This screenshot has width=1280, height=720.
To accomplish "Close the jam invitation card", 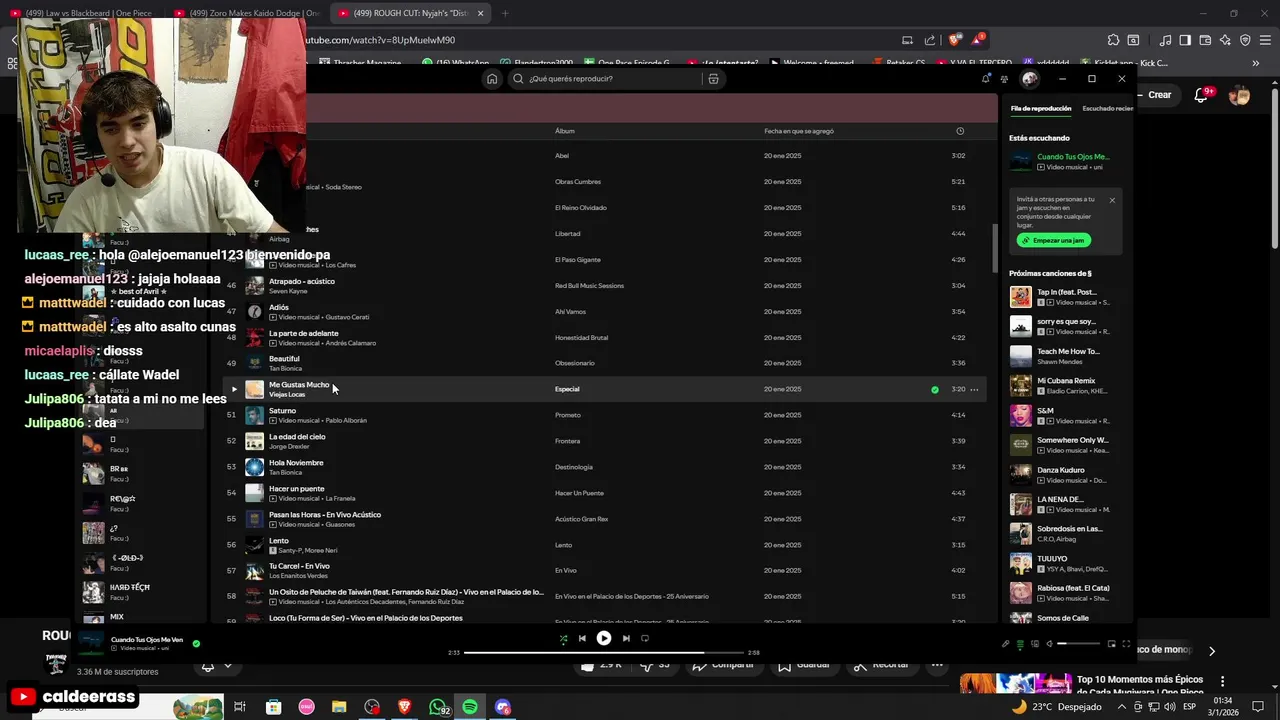I will 1112,200.
